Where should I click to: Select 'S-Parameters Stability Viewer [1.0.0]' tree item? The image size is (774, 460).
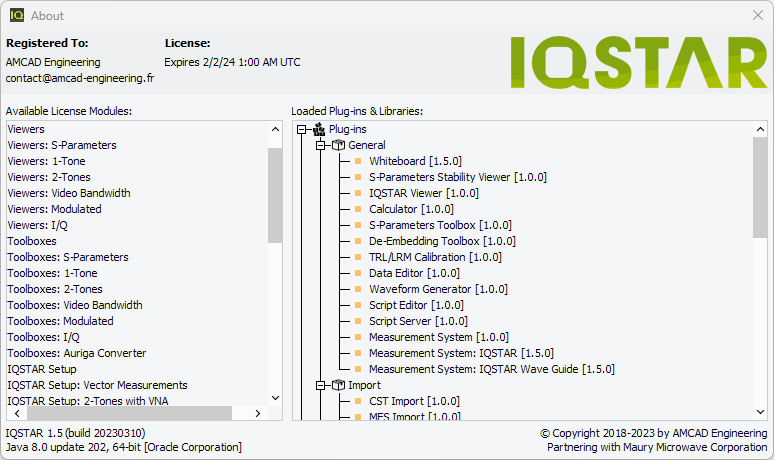point(458,177)
